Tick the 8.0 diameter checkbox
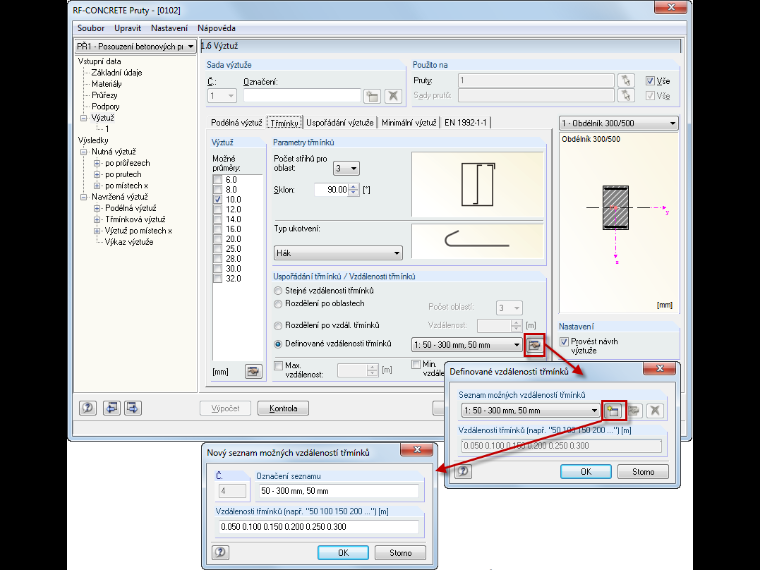Image resolution: width=760 pixels, height=570 pixels. pyautogui.click(x=217, y=190)
